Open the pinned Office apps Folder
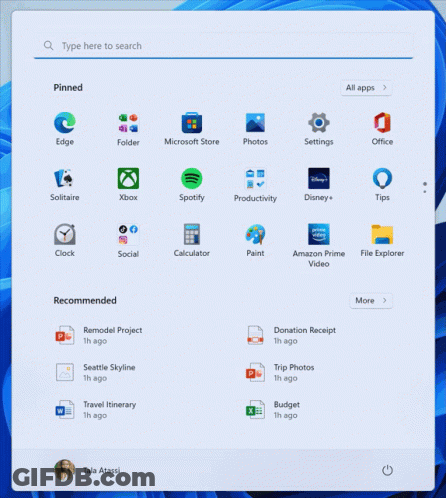This screenshot has width=446, height=498. tap(128, 130)
